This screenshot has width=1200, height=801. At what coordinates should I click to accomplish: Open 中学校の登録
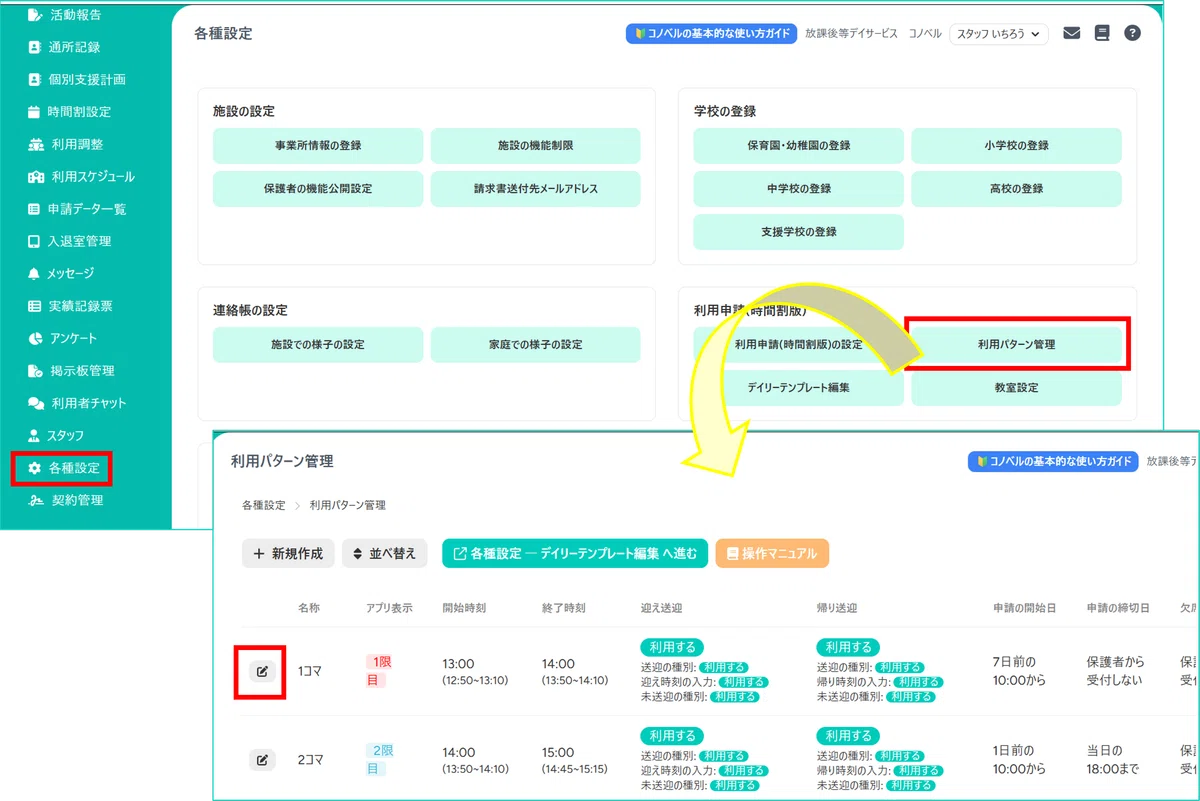pyautogui.click(x=799, y=189)
